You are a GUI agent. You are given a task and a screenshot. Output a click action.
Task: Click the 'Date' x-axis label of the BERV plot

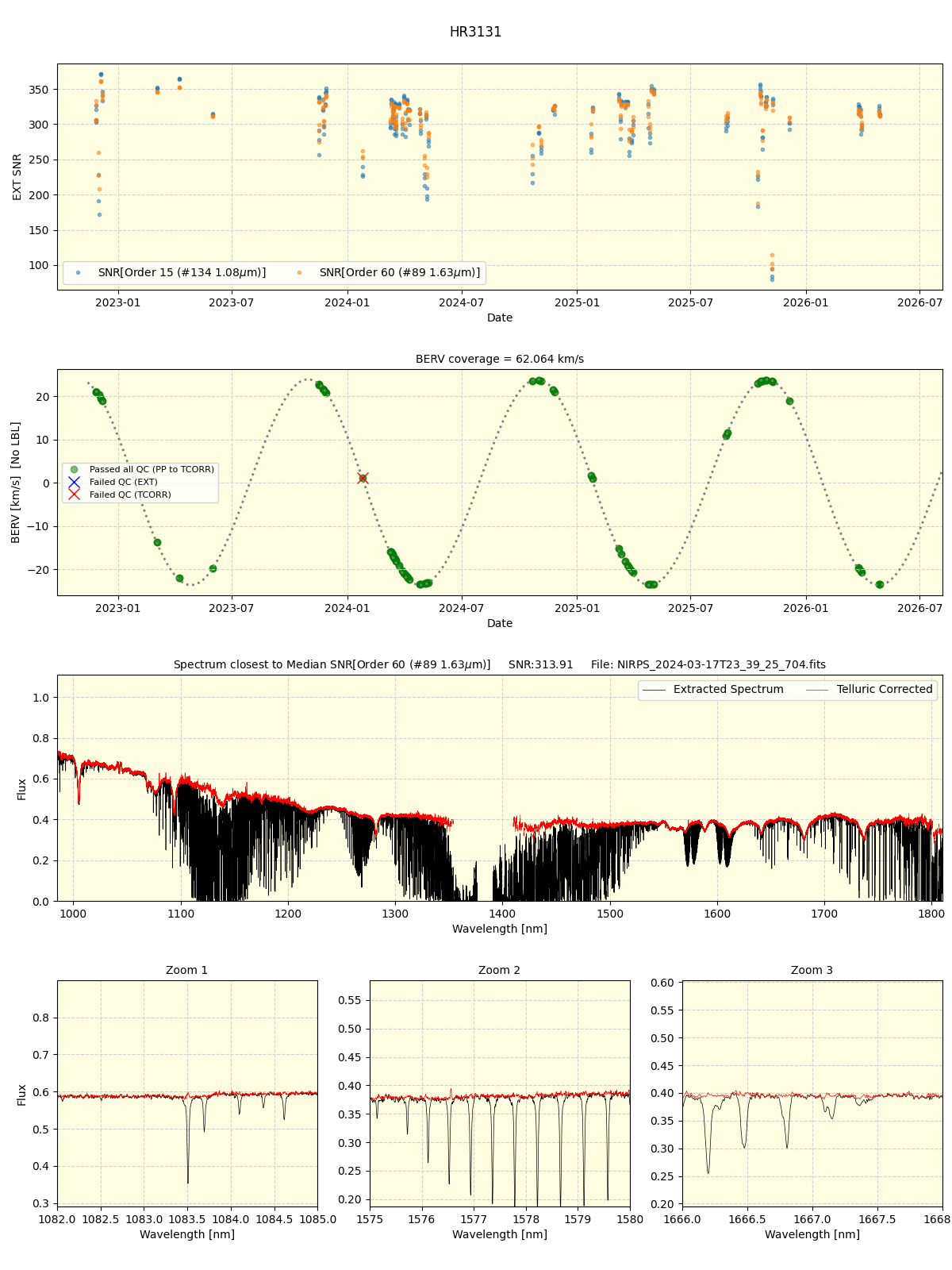point(500,624)
